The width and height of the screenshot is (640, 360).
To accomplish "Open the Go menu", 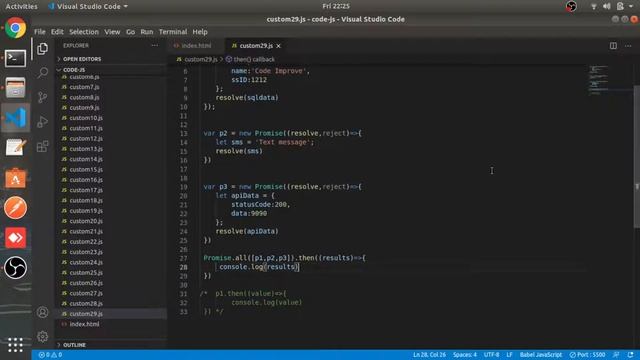I will [x=130, y=32].
